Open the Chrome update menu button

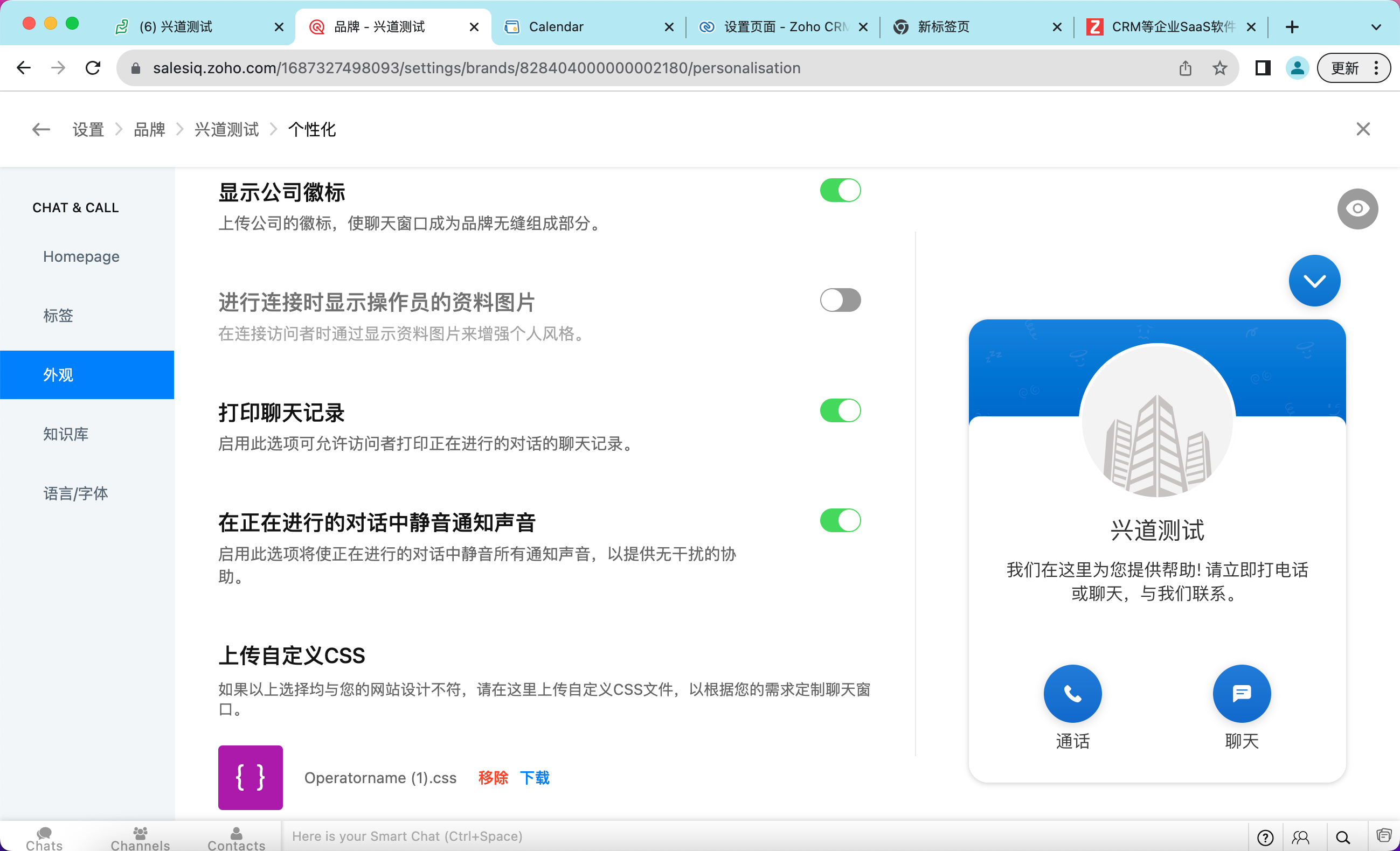click(x=1354, y=68)
